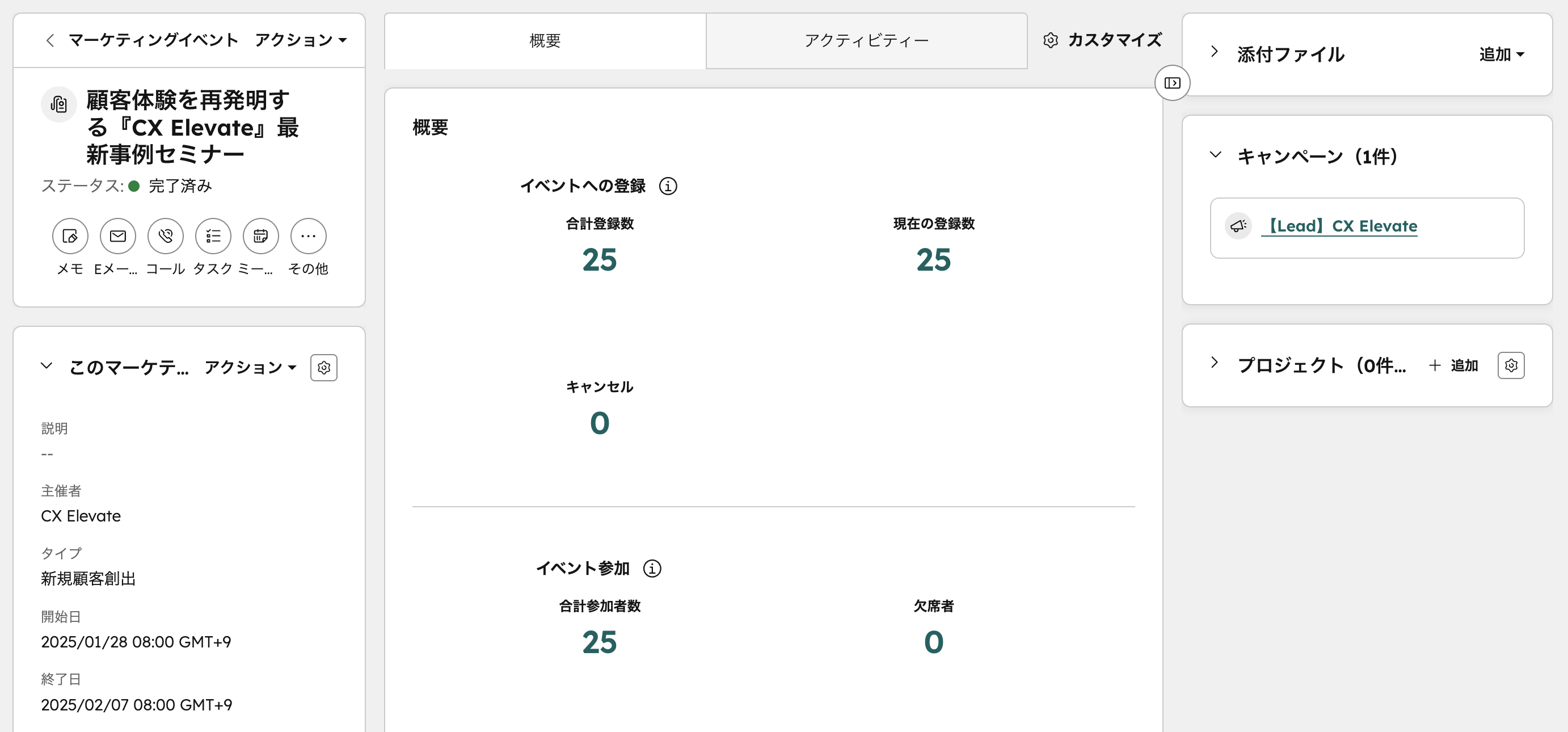The width and height of the screenshot is (1568, 732).
Task: Click the 現在の登録数 value 25
Action: click(934, 260)
